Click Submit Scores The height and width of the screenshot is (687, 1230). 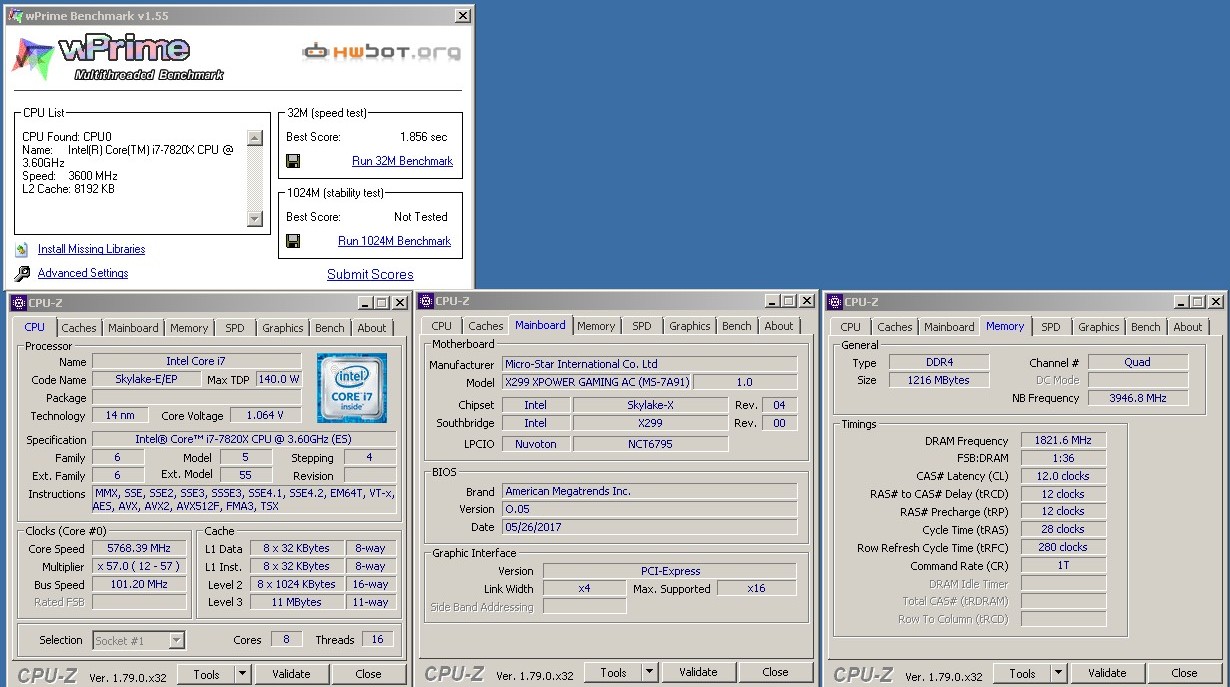370,274
